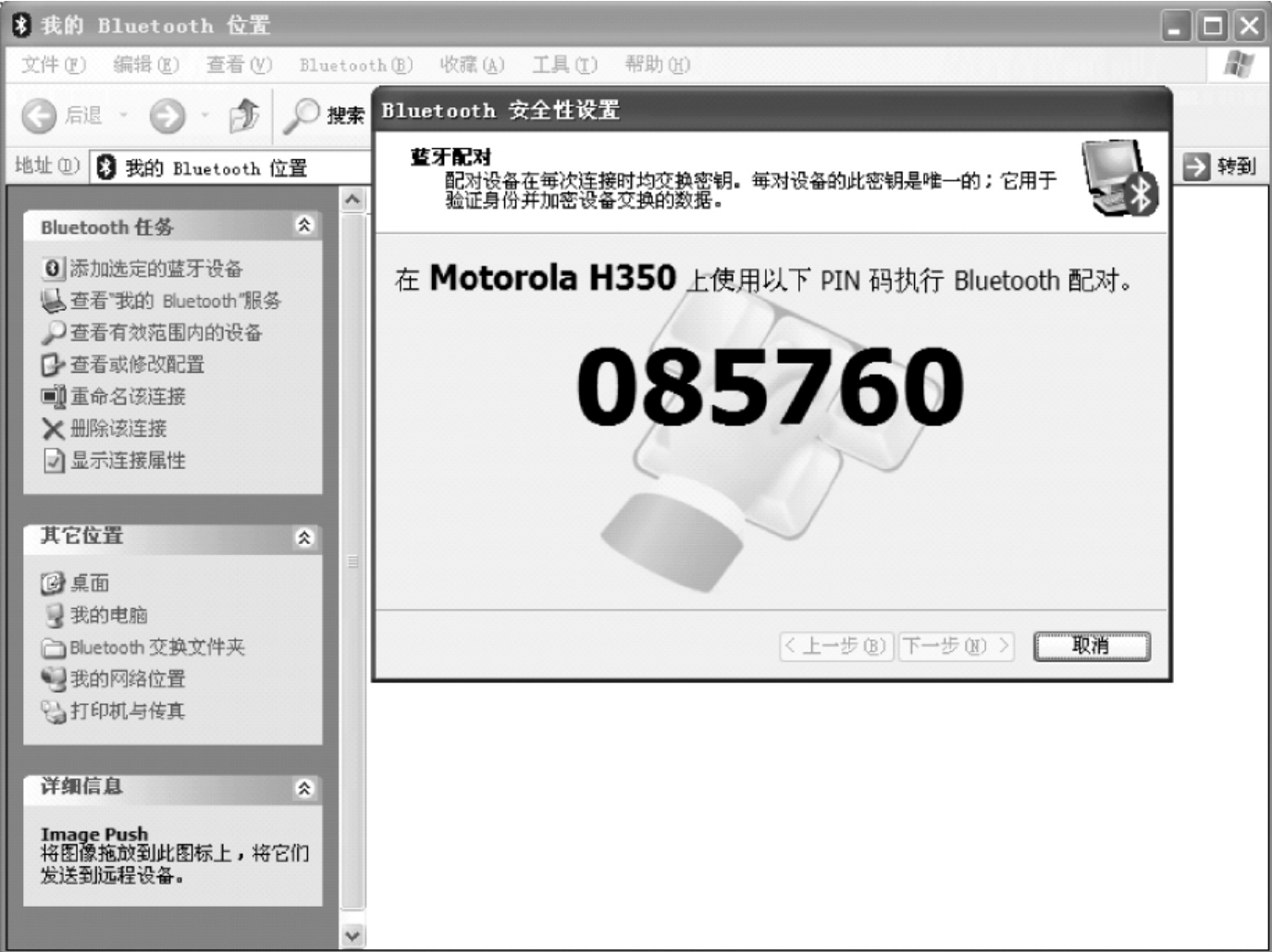Viewport: 1272px width, 952px height.
Task: Click the 转到 go arrow icon
Action: click(1196, 167)
